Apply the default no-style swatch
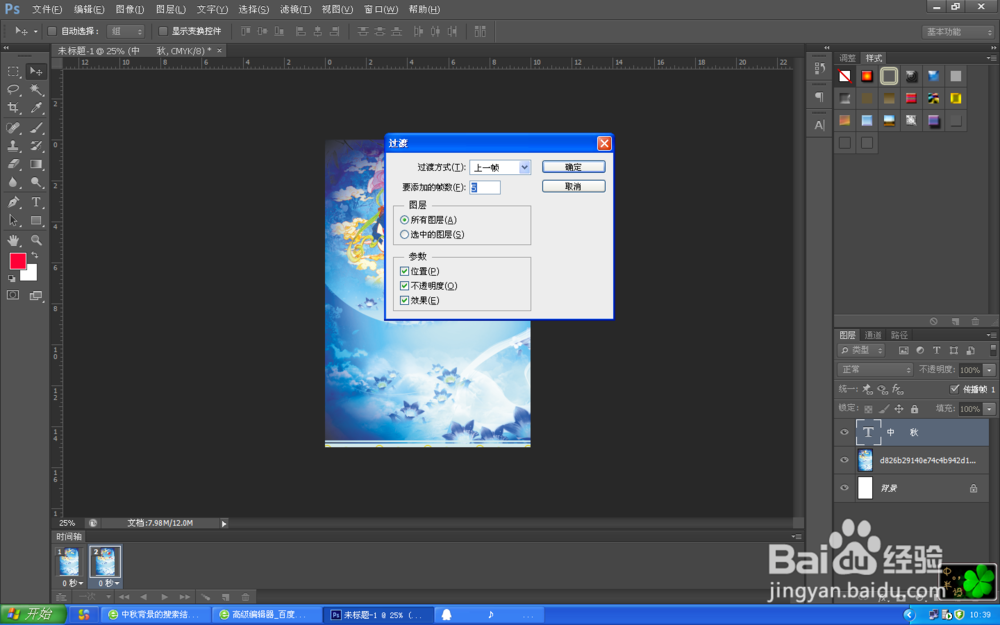This screenshot has height=625, width=1000. (844, 77)
